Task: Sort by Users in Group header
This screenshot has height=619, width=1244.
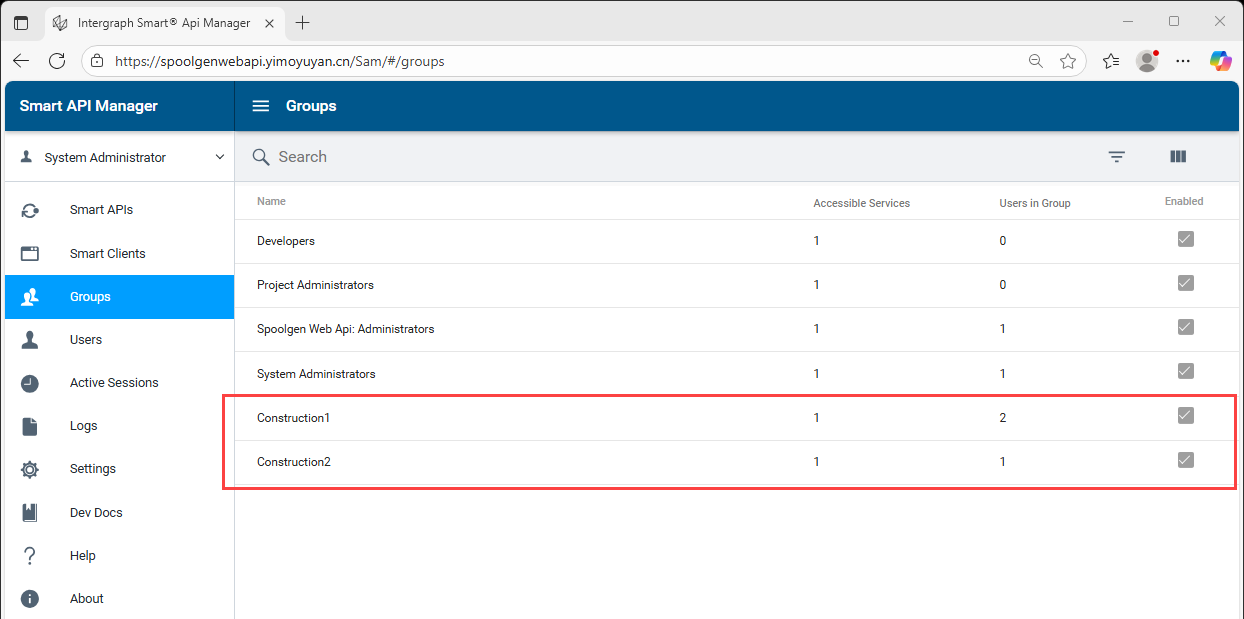Action: pyautogui.click(x=1034, y=203)
